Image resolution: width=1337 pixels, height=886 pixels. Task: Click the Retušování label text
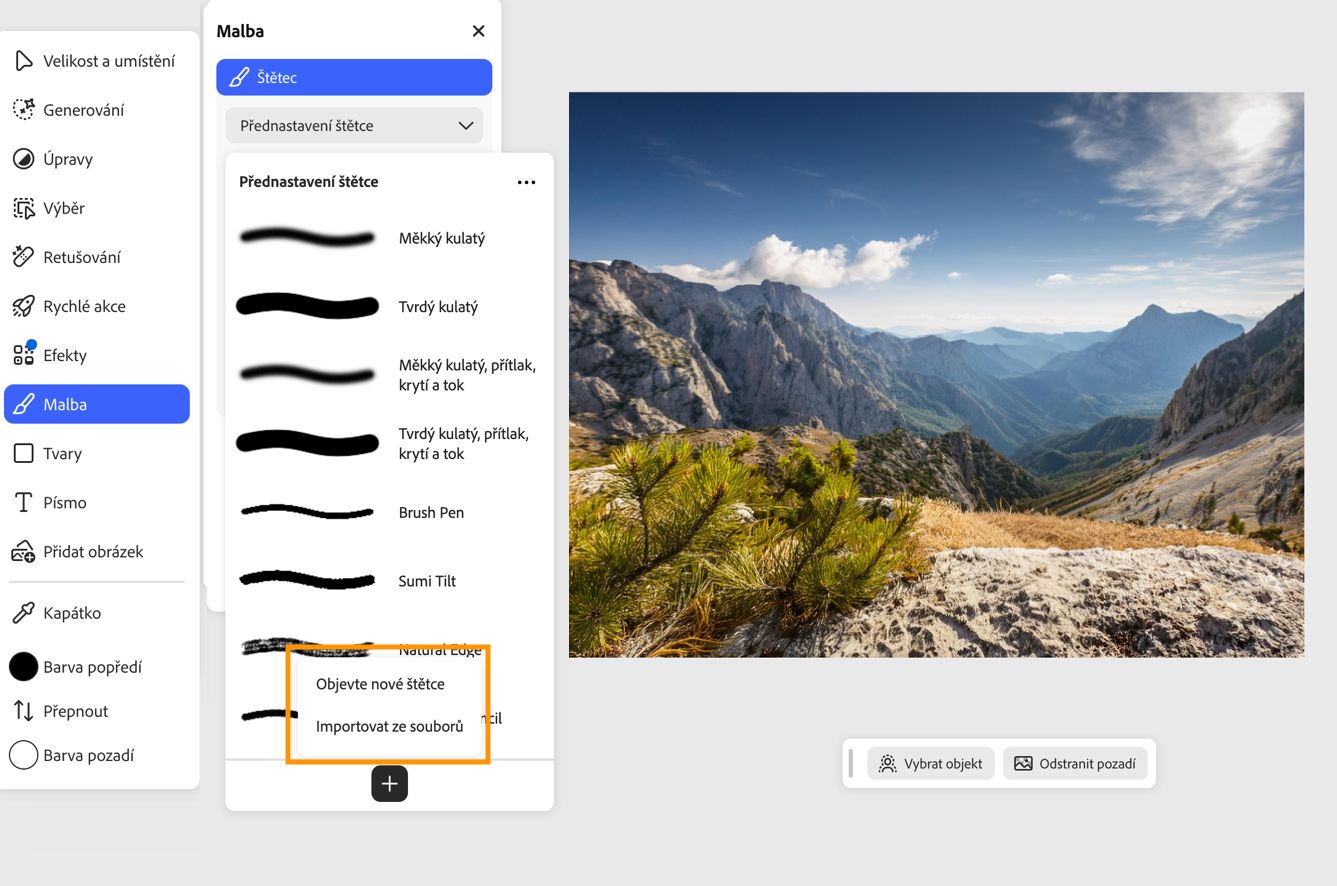click(x=82, y=257)
